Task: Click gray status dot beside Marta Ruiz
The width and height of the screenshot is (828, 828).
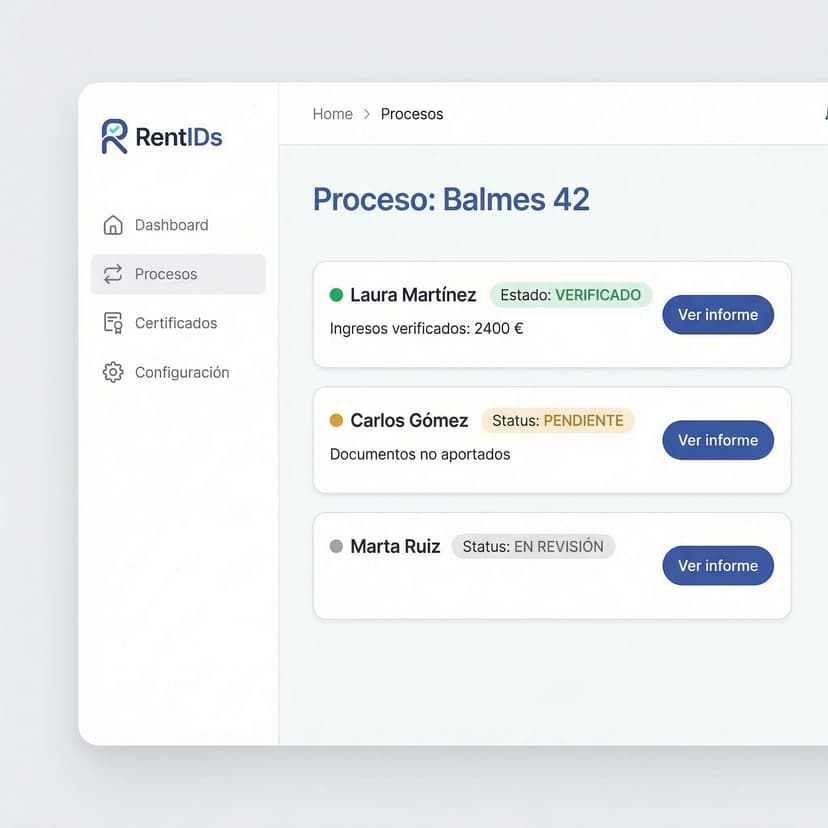Action: 336,547
